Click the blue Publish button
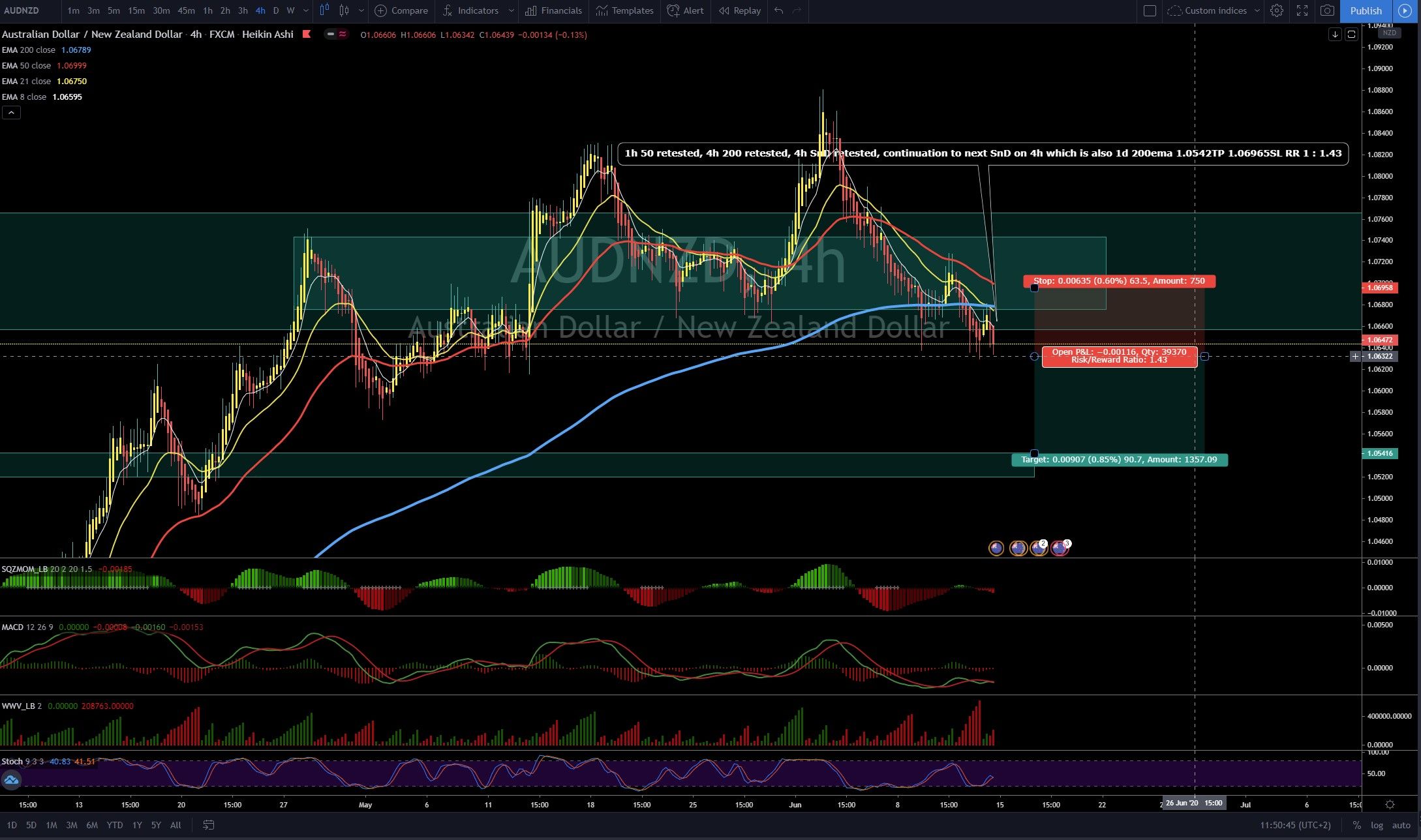Image resolution: width=1421 pixels, height=840 pixels. pyautogui.click(x=1366, y=10)
